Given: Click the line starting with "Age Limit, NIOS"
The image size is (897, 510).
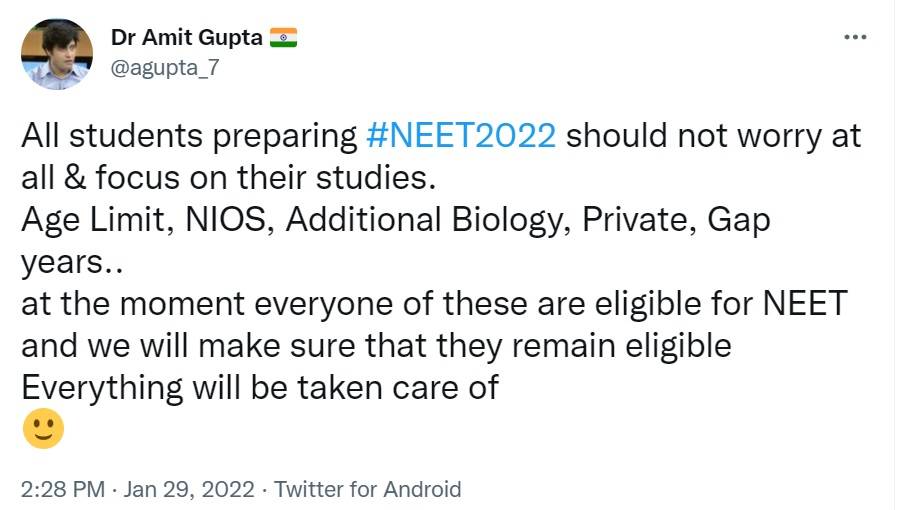Looking at the screenshot, I should point(395,220).
